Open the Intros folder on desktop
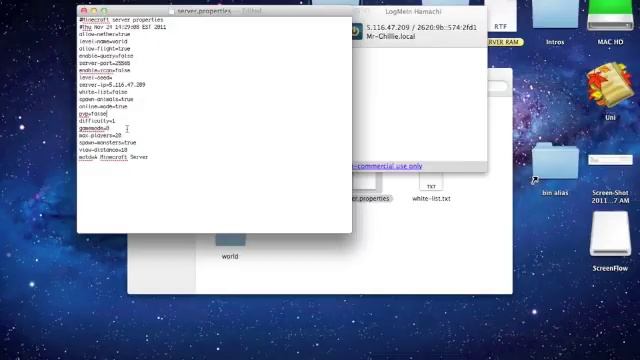This screenshot has height=360, width=640. 555,15
